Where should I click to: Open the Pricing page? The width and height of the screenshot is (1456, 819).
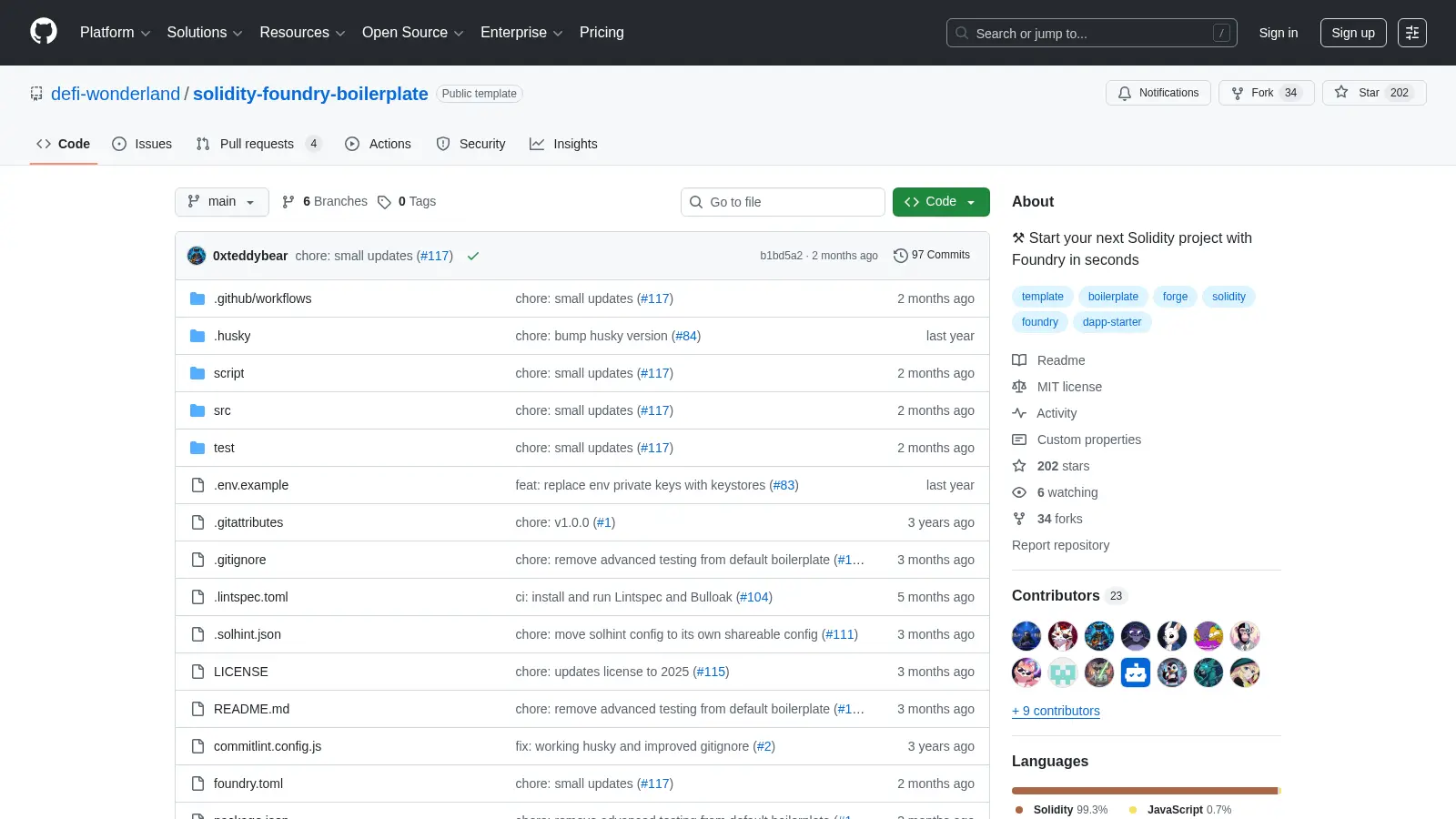coord(602,33)
